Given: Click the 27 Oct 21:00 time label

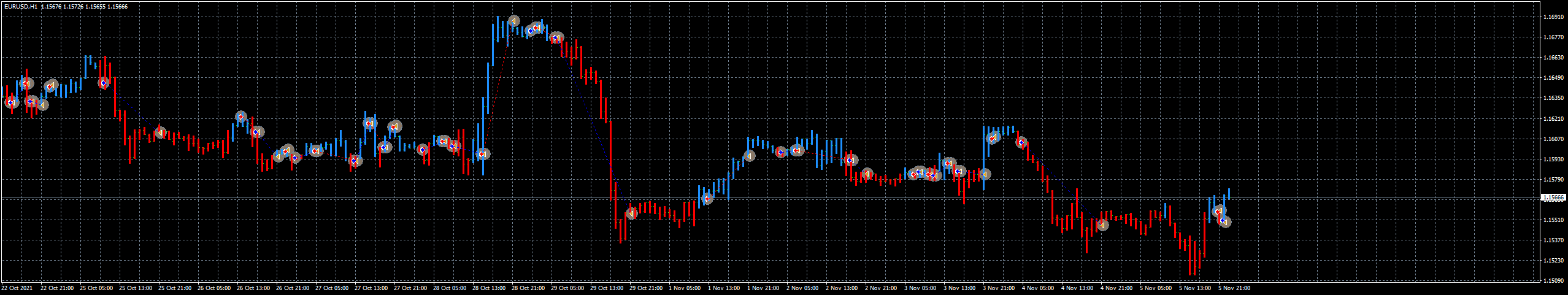Looking at the screenshot, I should (410, 288).
